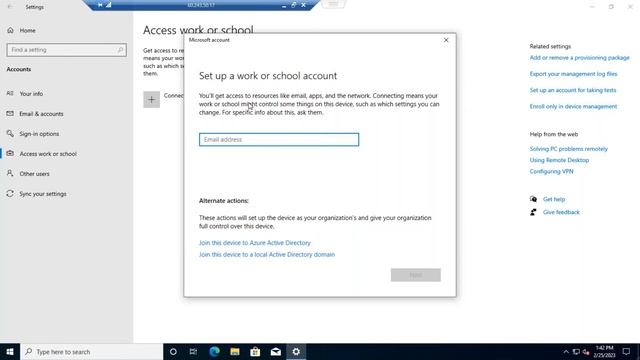Click Join this device to a local Active Directory domain
Viewport: 640px width, 360px height.
[x=267, y=254]
